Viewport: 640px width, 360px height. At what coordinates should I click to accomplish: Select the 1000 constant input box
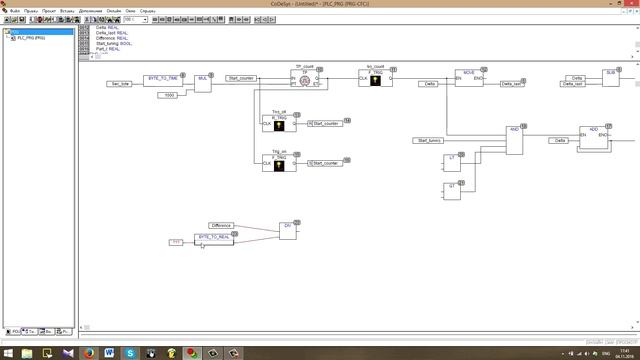(x=168, y=95)
